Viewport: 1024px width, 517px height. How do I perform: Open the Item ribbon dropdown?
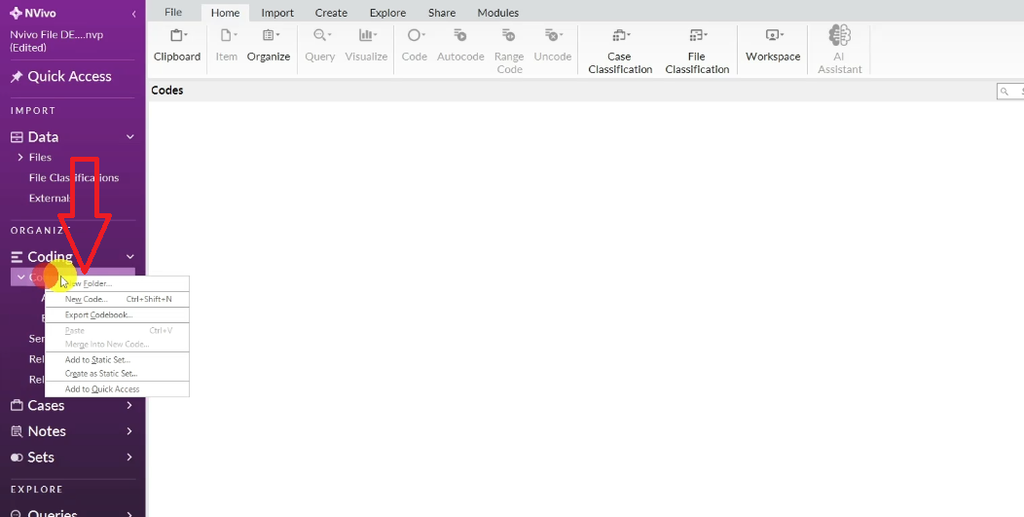[x=227, y=46]
